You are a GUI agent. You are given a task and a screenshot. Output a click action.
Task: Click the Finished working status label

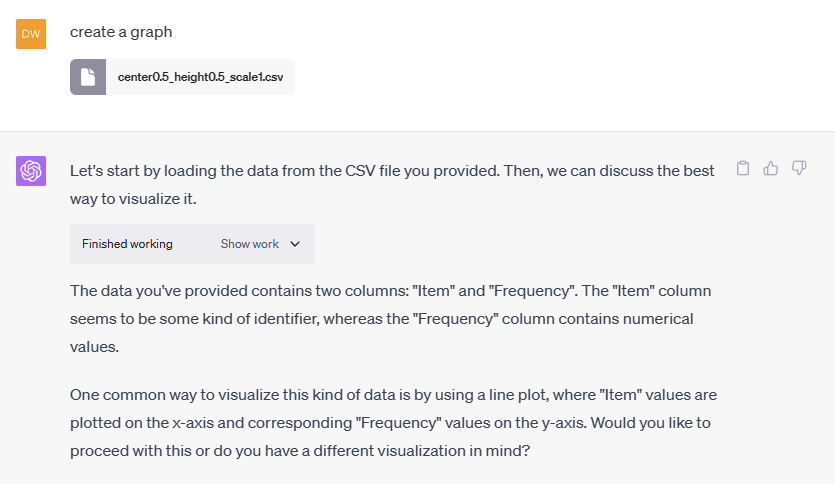(x=127, y=244)
